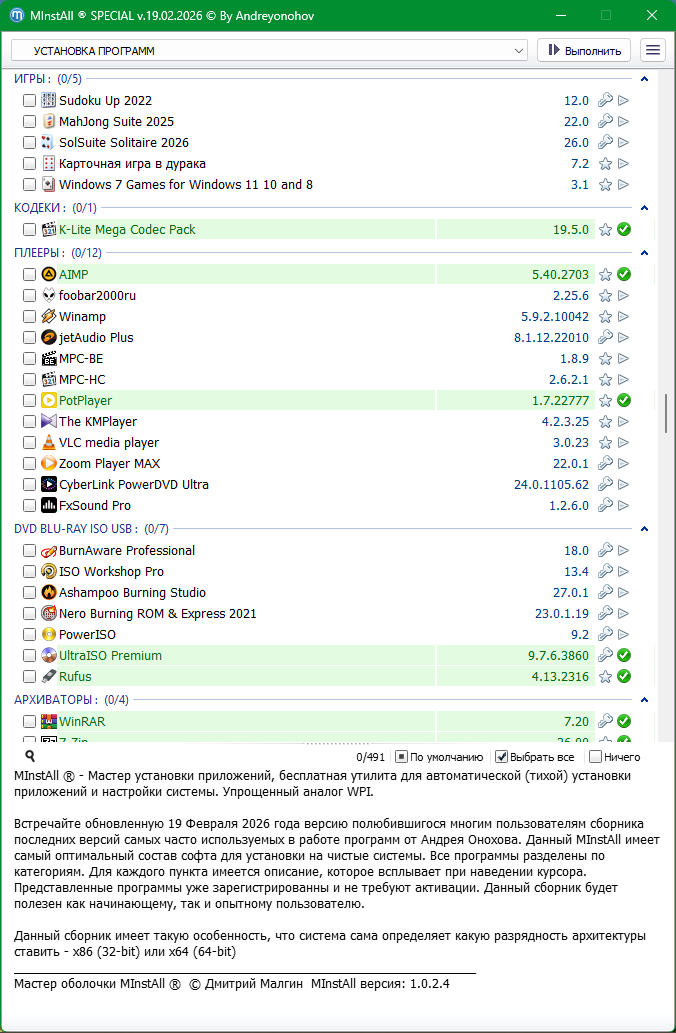676x1033 pixels.
Task: Click the vertical scrollbar thumb
Action: pyautogui.click(x=666, y=413)
